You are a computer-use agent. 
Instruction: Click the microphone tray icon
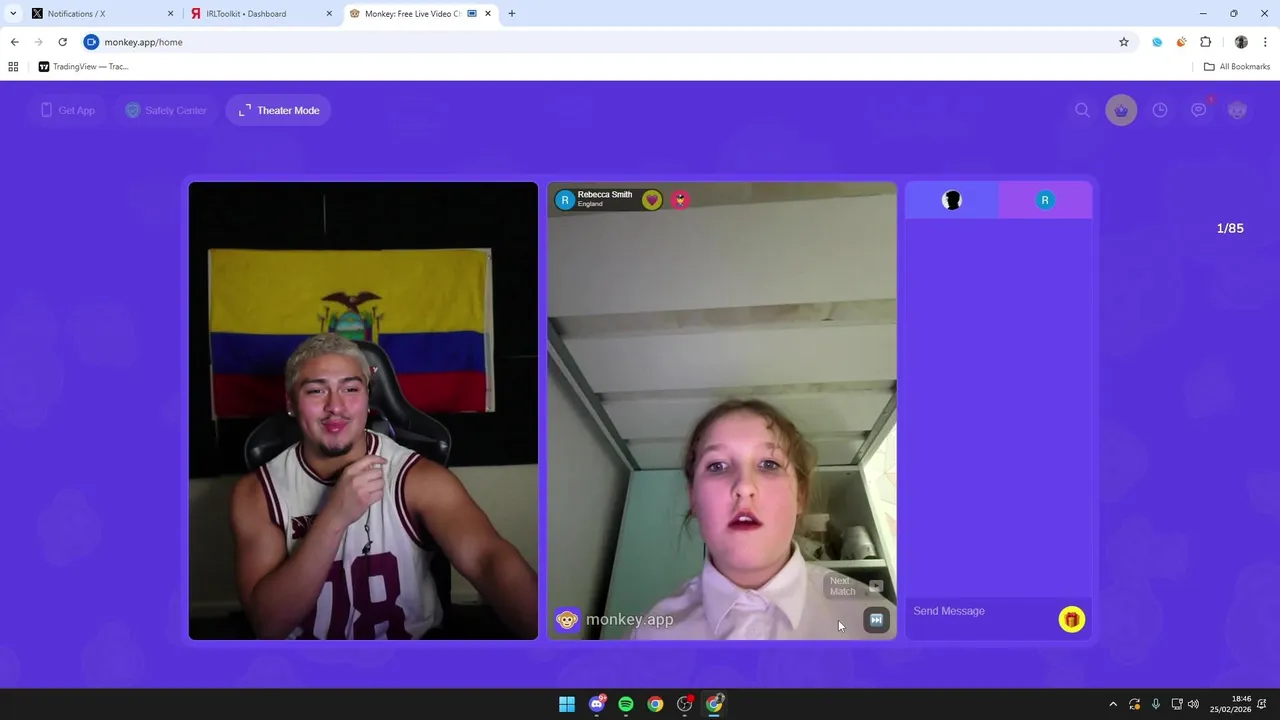tap(1156, 704)
